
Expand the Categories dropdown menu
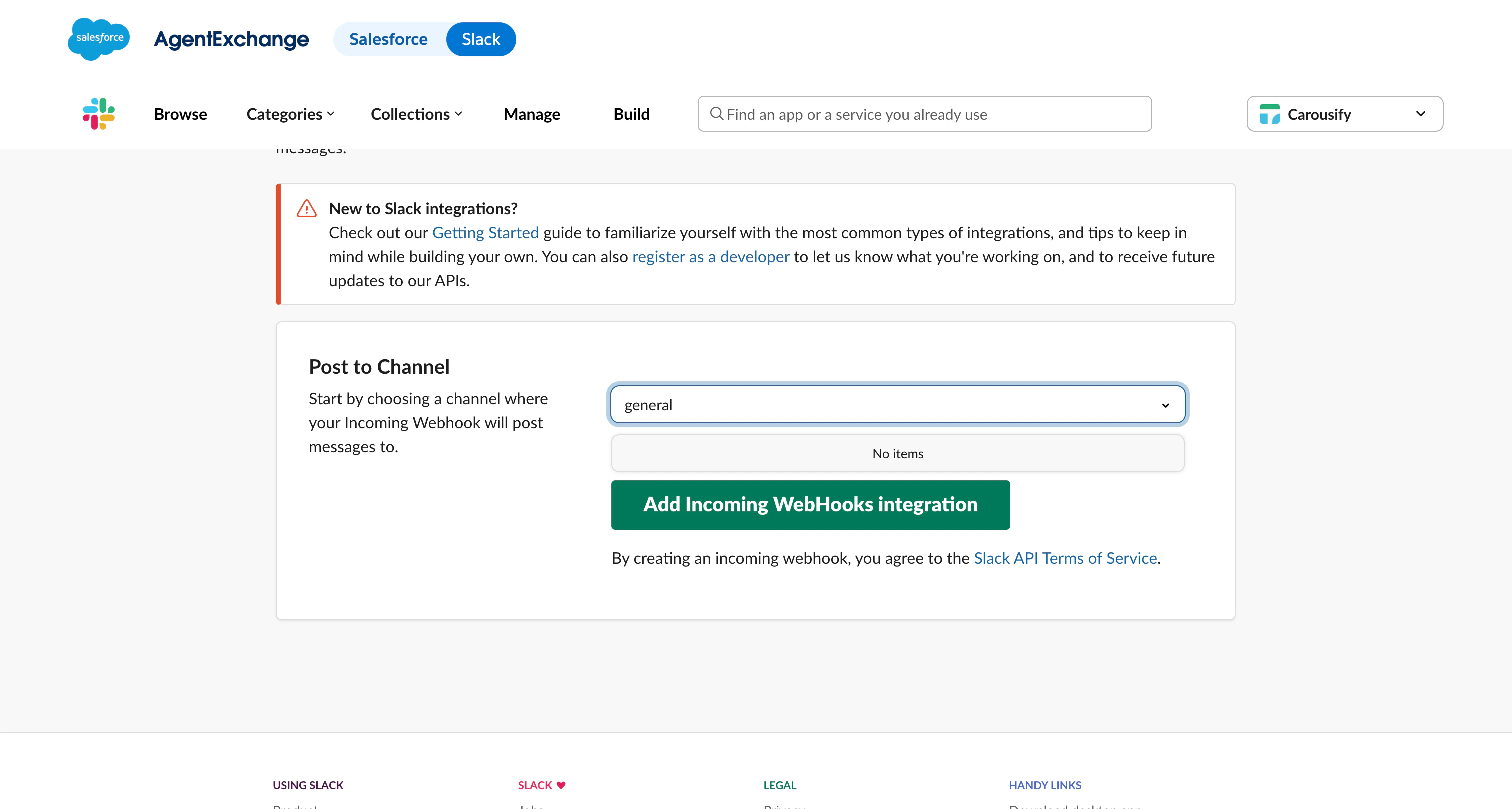coord(291,114)
